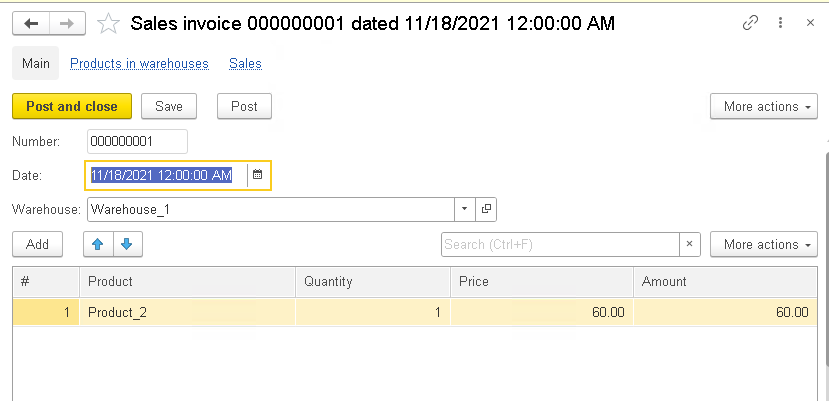Select the Product_2 table cell
This screenshot has width=829, height=401.
click(x=188, y=313)
